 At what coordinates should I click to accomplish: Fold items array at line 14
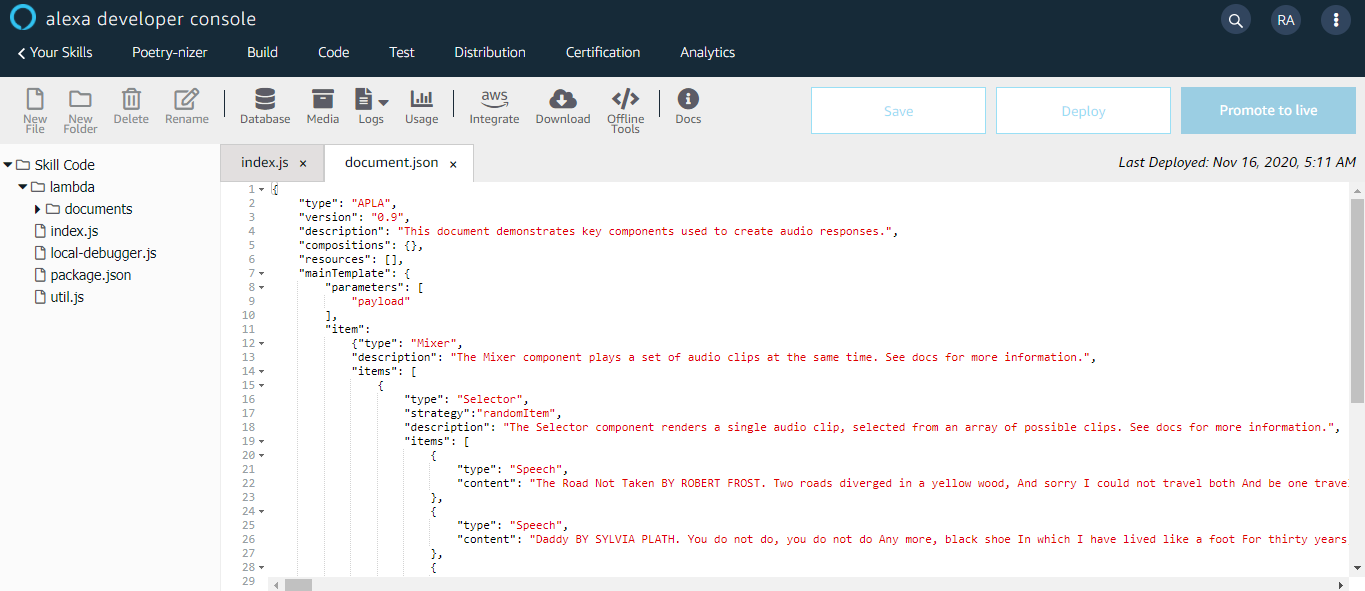(262, 371)
